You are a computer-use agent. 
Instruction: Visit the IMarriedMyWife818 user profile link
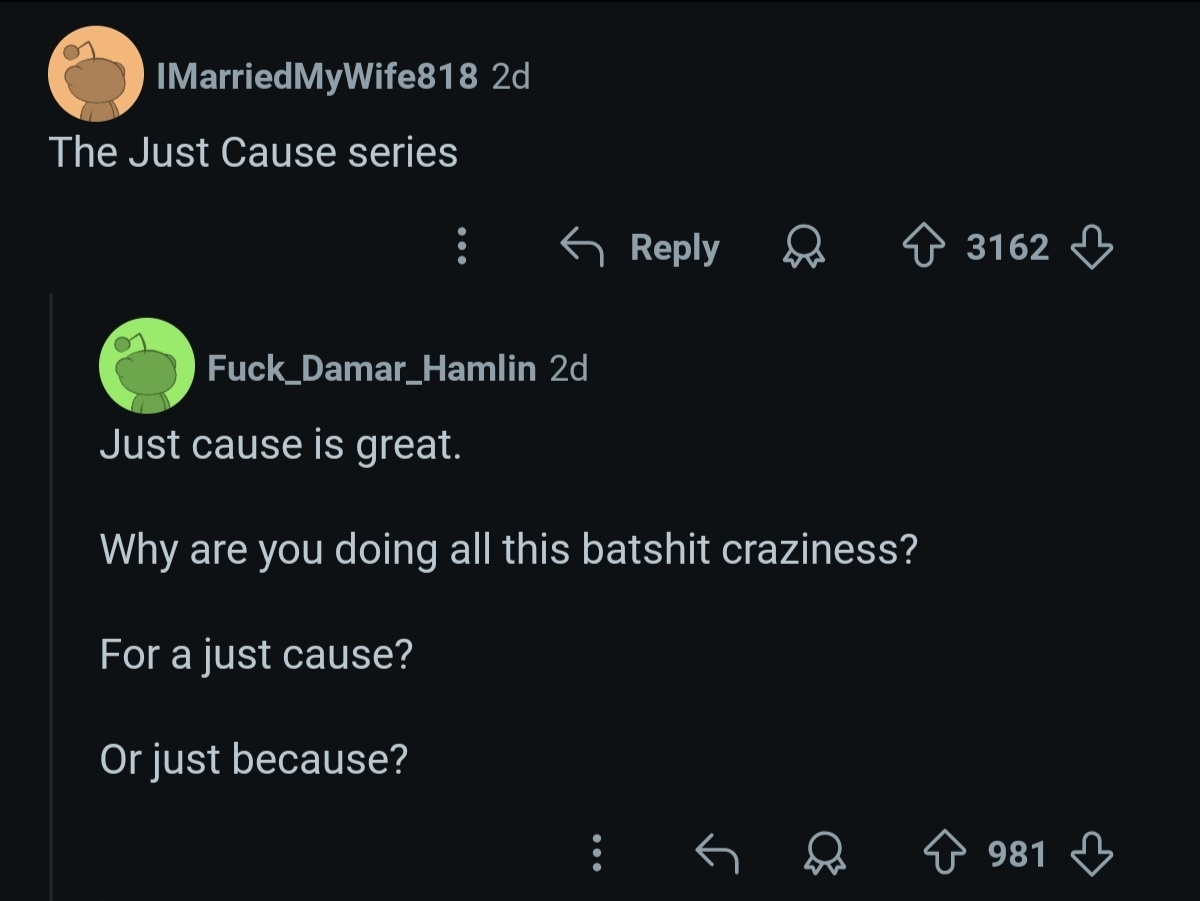[x=317, y=76]
